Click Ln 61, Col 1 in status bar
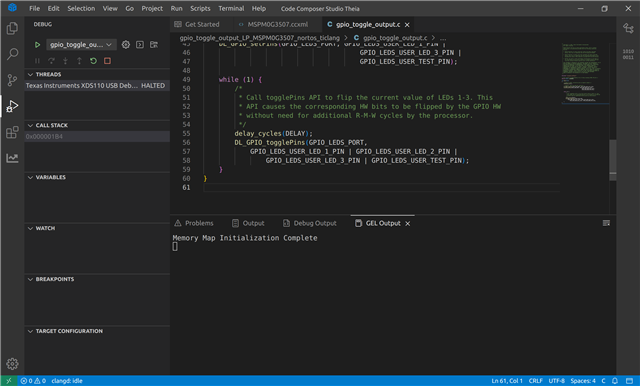This screenshot has height=386, width=640. tap(507, 381)
